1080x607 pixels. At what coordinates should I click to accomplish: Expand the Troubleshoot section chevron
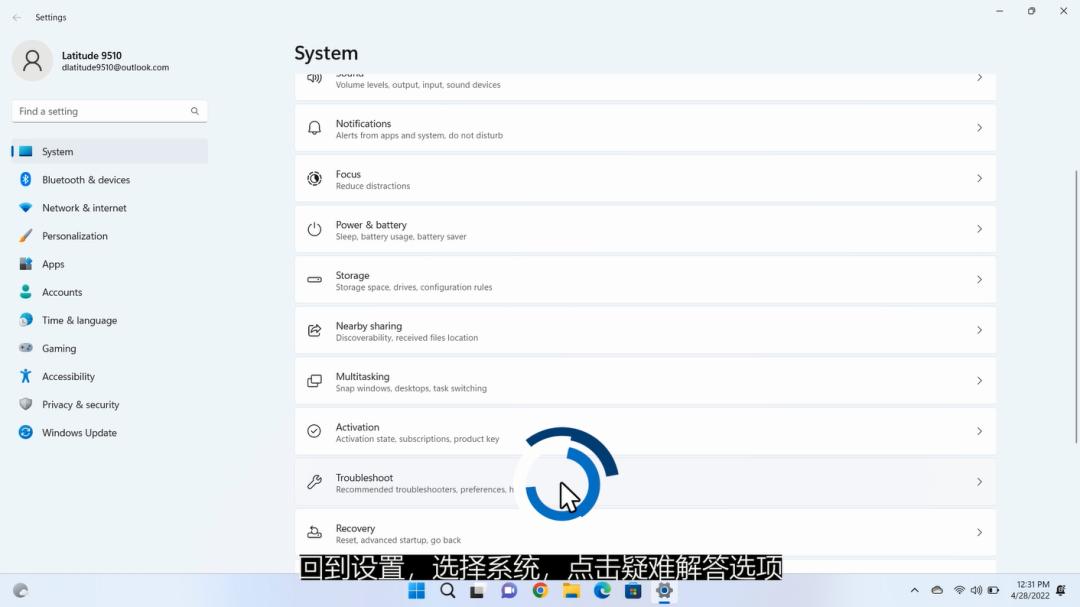pos(979,482)
